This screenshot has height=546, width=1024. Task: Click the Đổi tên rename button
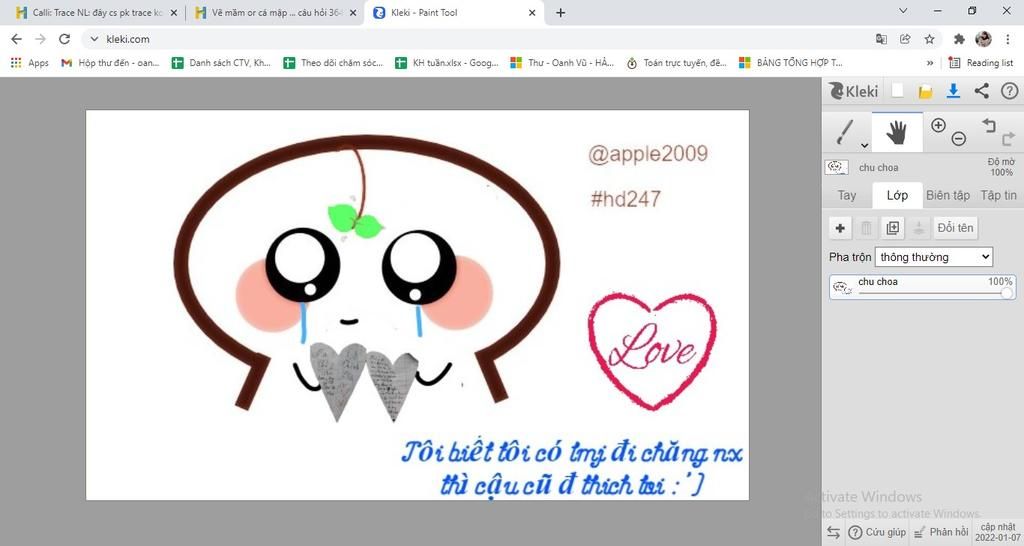point(955,228)
